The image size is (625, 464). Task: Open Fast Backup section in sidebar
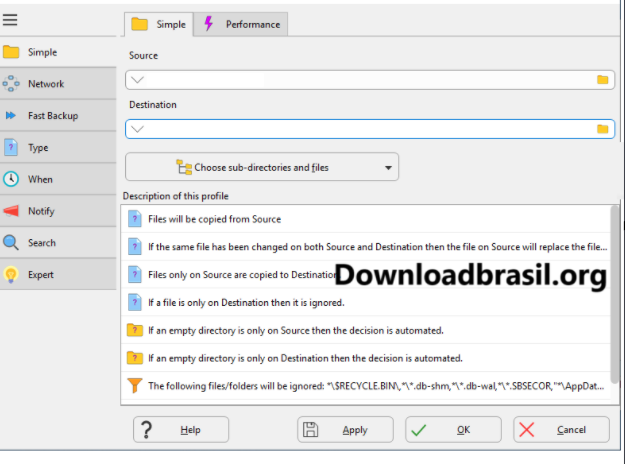(58, 116)
